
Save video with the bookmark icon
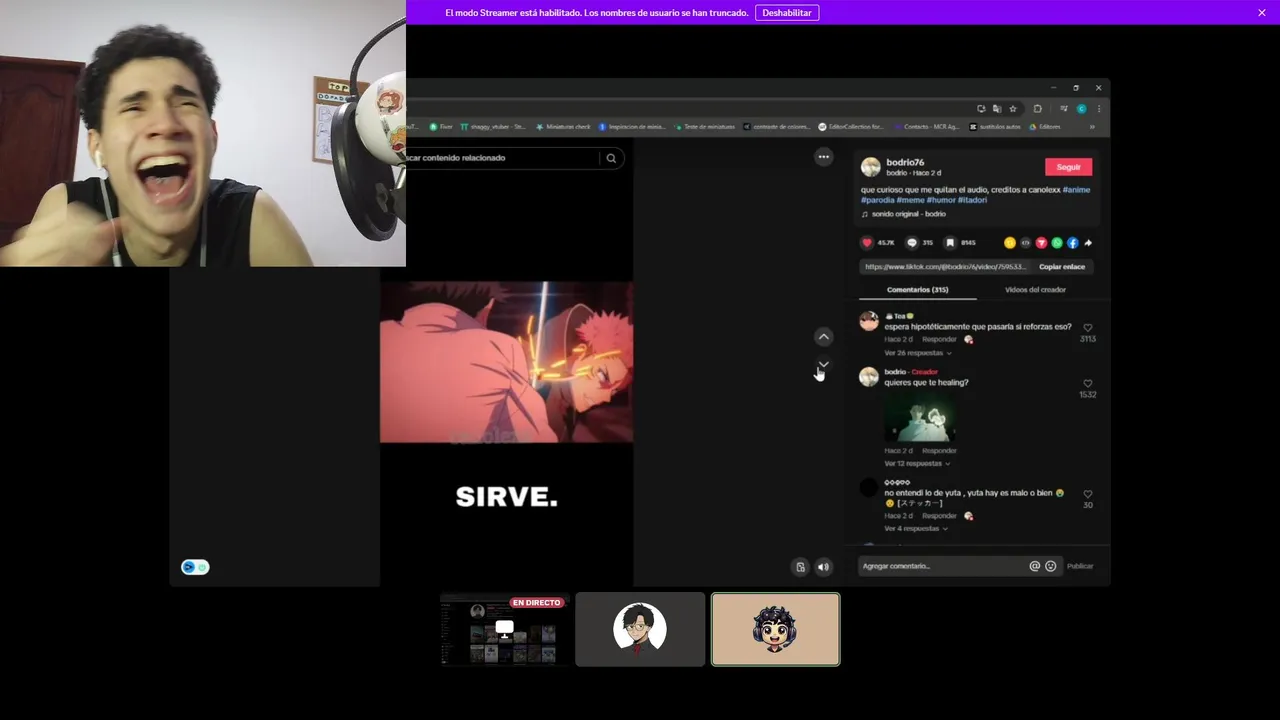tap(950, 243)
